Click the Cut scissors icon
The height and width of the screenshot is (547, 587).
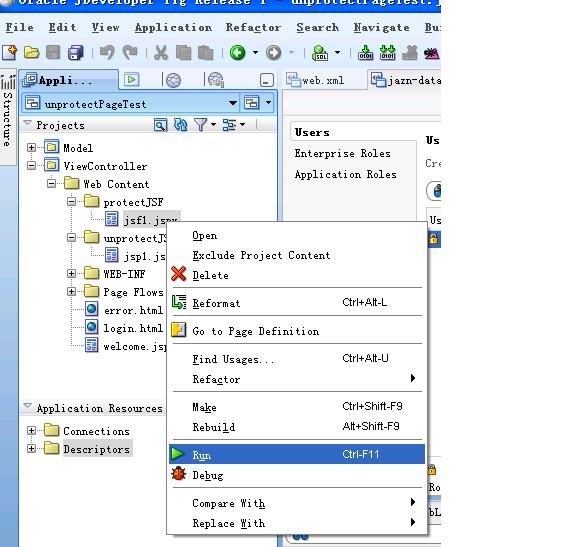tap(161, 52)
